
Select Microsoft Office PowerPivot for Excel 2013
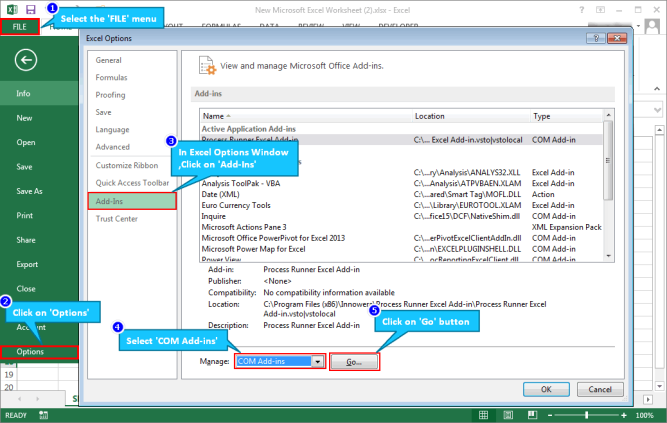click(x=402, y=238)
